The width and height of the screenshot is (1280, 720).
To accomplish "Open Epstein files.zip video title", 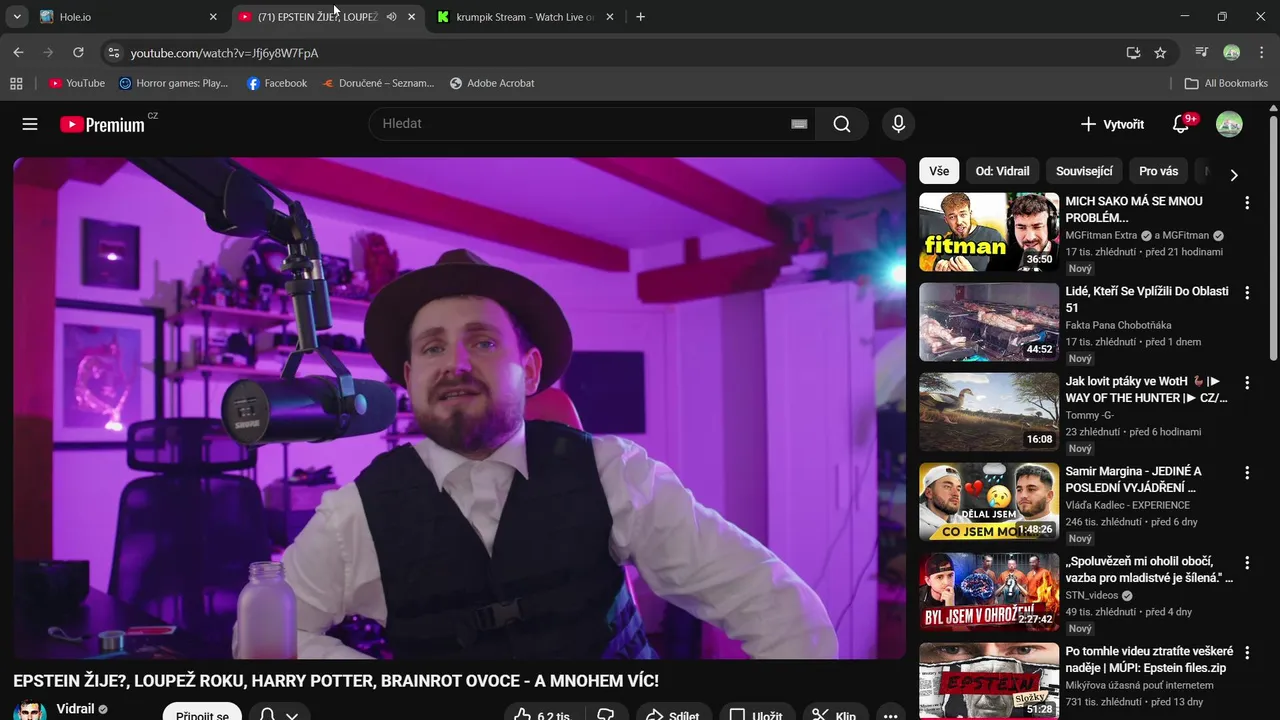I will (x=1150, y=659).
